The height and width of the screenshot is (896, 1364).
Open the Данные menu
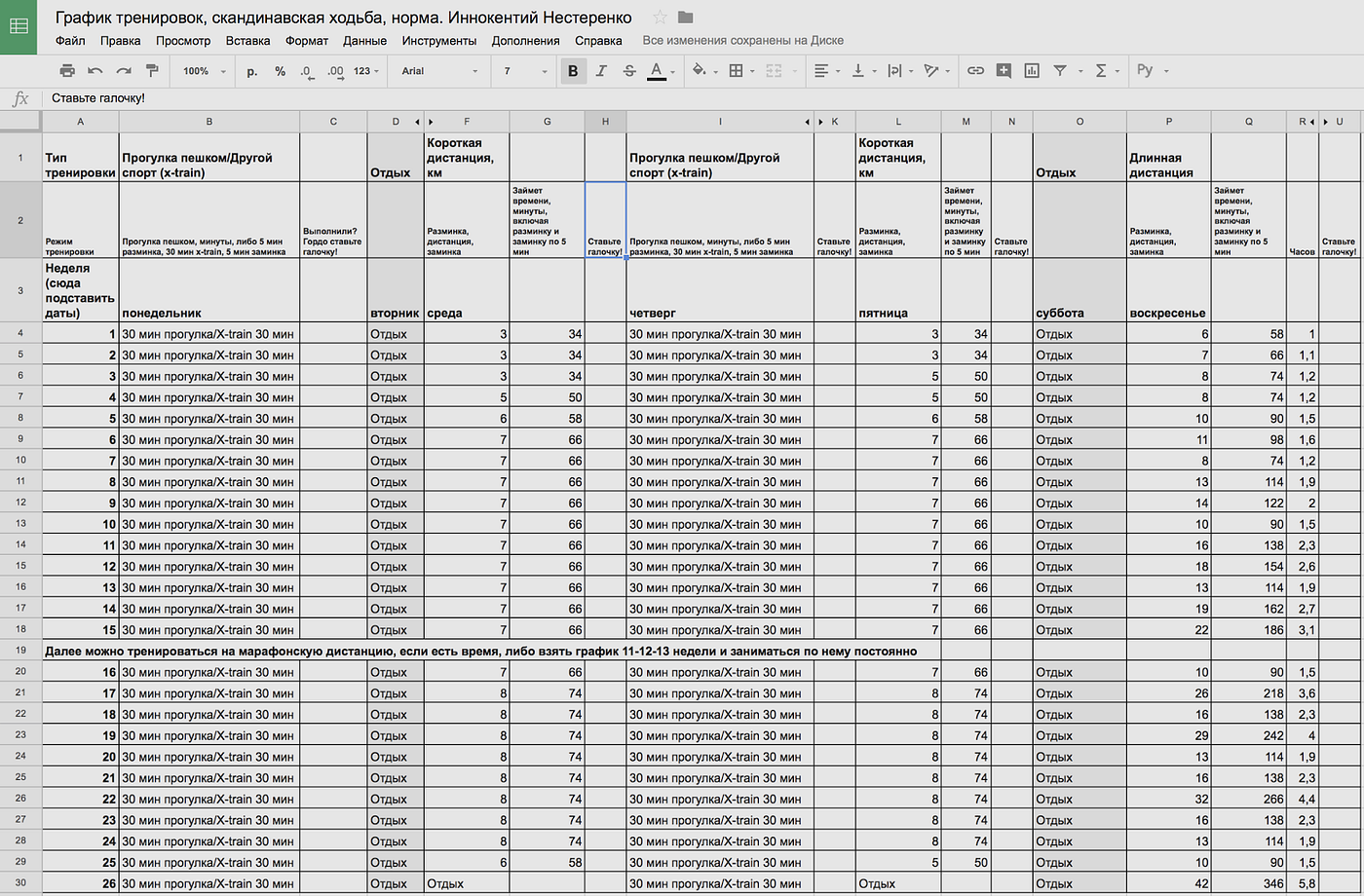365,41
